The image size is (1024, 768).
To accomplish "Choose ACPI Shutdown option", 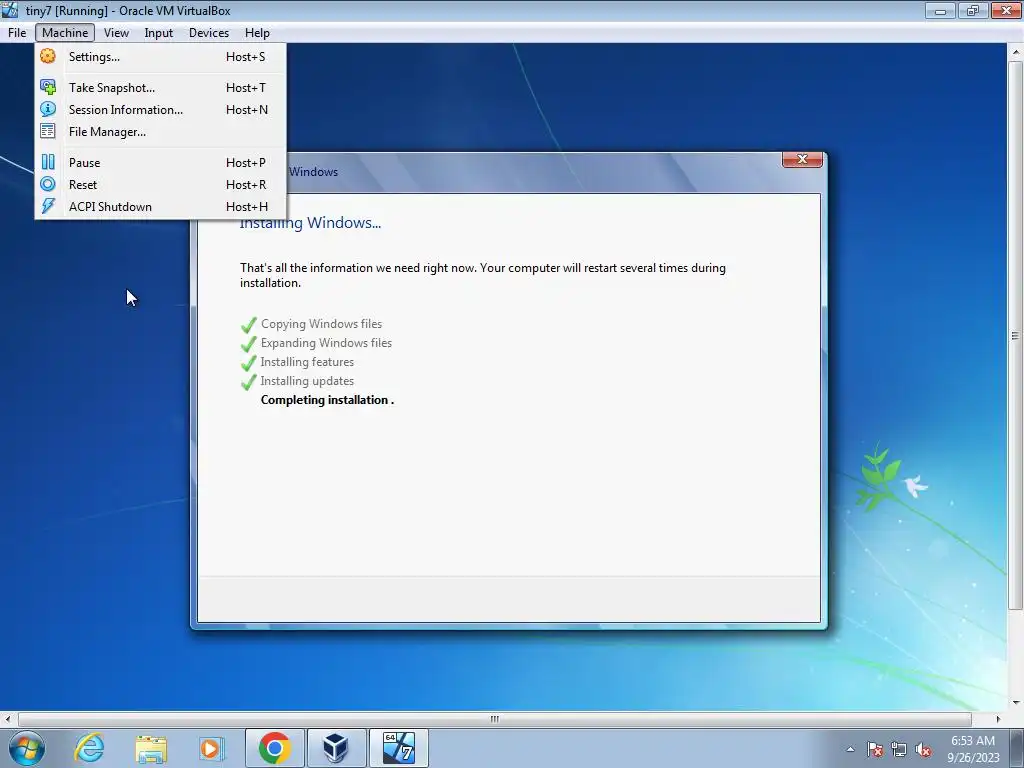I will click(160, 207).
